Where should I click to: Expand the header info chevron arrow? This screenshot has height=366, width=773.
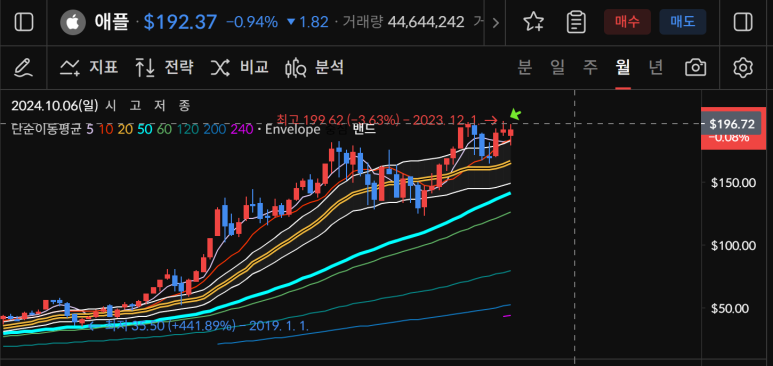[495, 22]
